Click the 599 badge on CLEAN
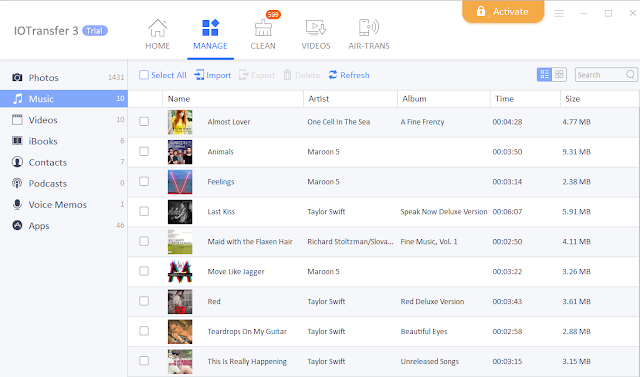640x377 pixels. pyautogui.click(x=273, y=15)
